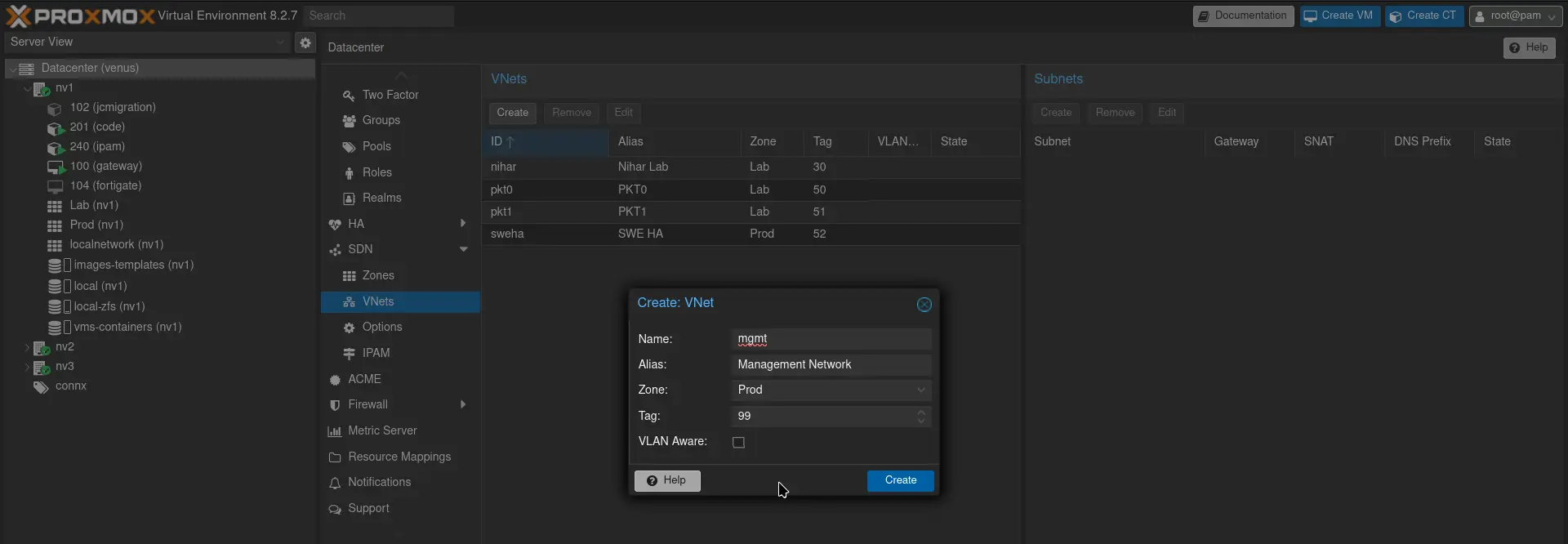The image size is (1568, 544).
Task: Select the nihar VNet row
Action: pos(751,167)
